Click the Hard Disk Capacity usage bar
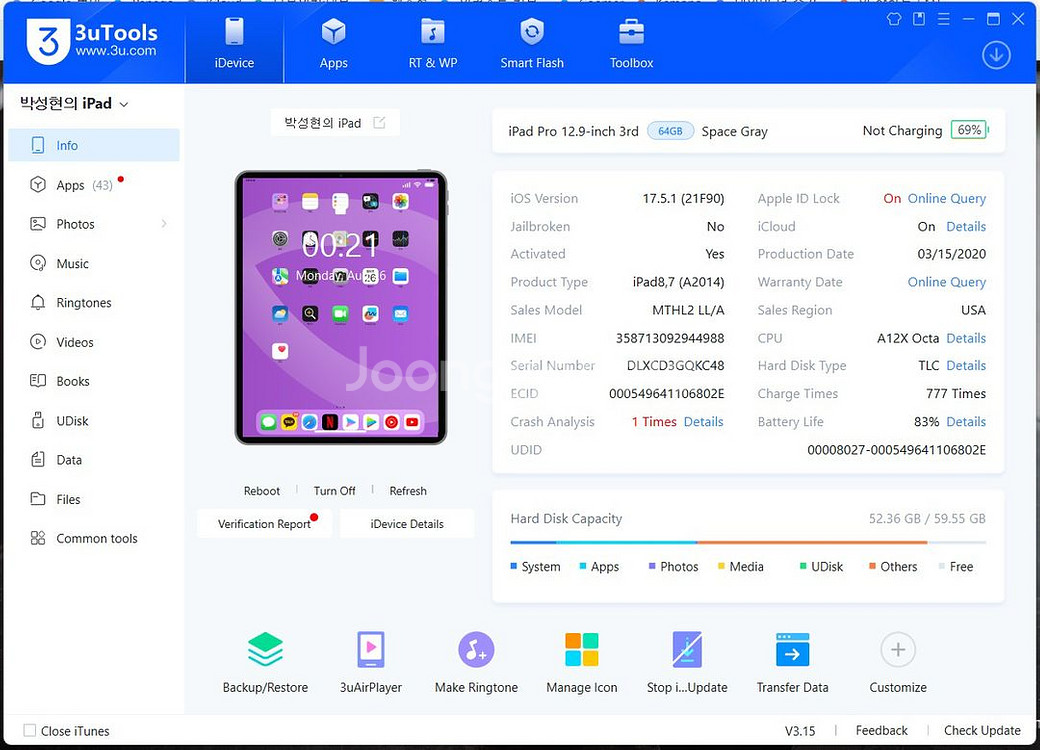This screenshot has width=1040, height=750. (x=747, y=542)
